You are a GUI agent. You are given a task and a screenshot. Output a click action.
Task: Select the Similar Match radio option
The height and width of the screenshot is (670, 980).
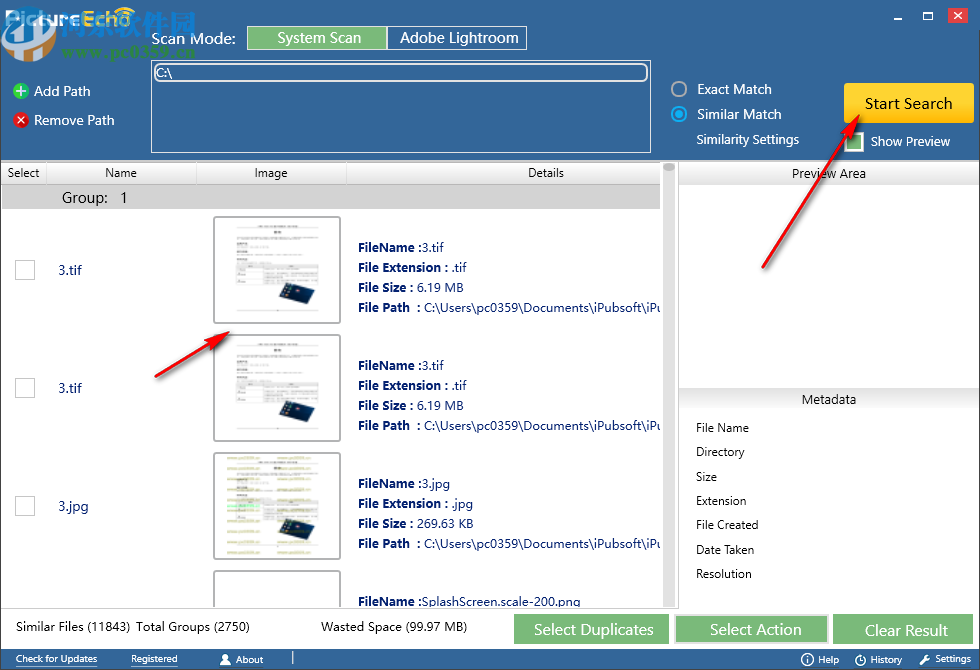coord(679,114)
